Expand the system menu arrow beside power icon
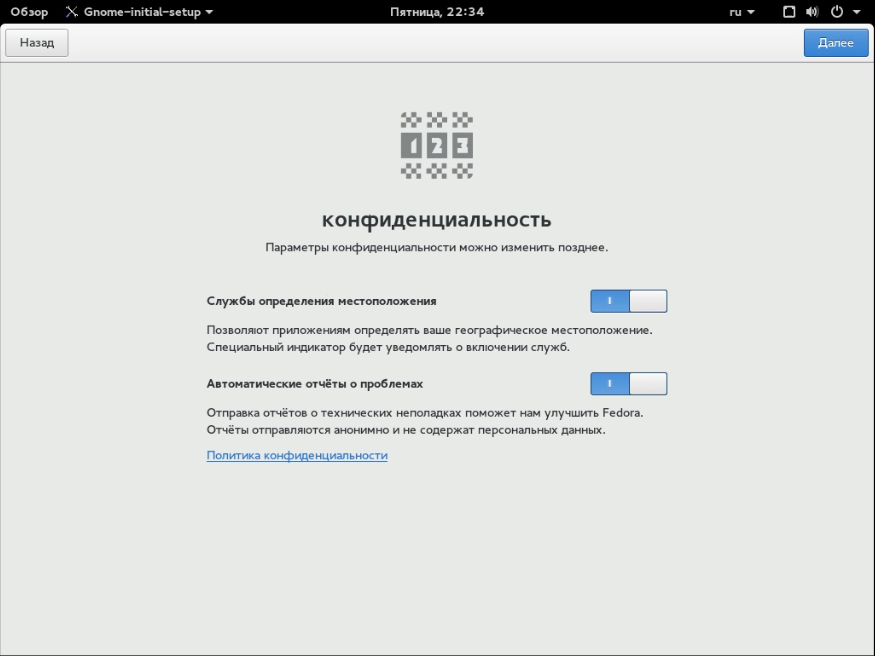Viewport: 875px width, 656px height. 856,12
